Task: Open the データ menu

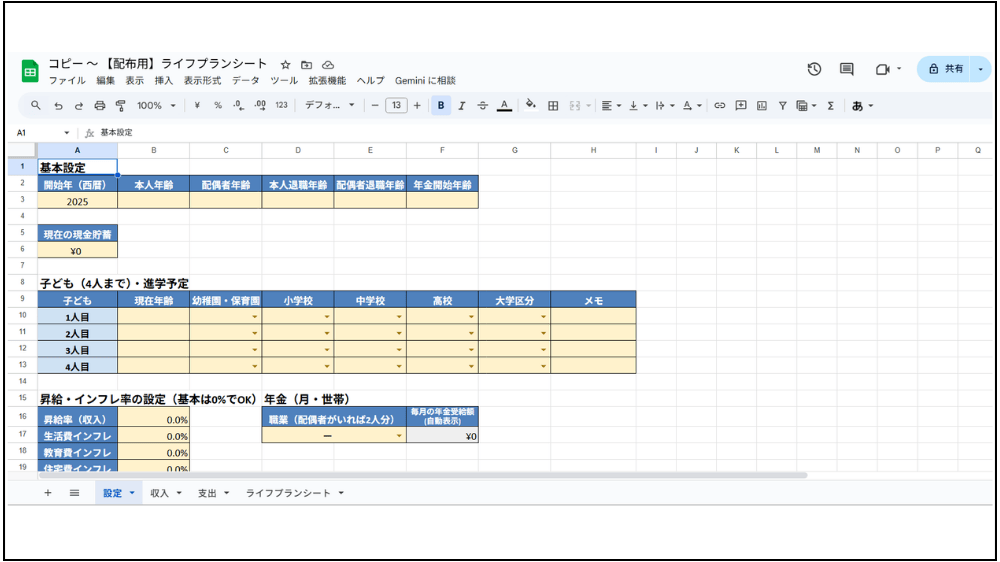Action: 245,80
